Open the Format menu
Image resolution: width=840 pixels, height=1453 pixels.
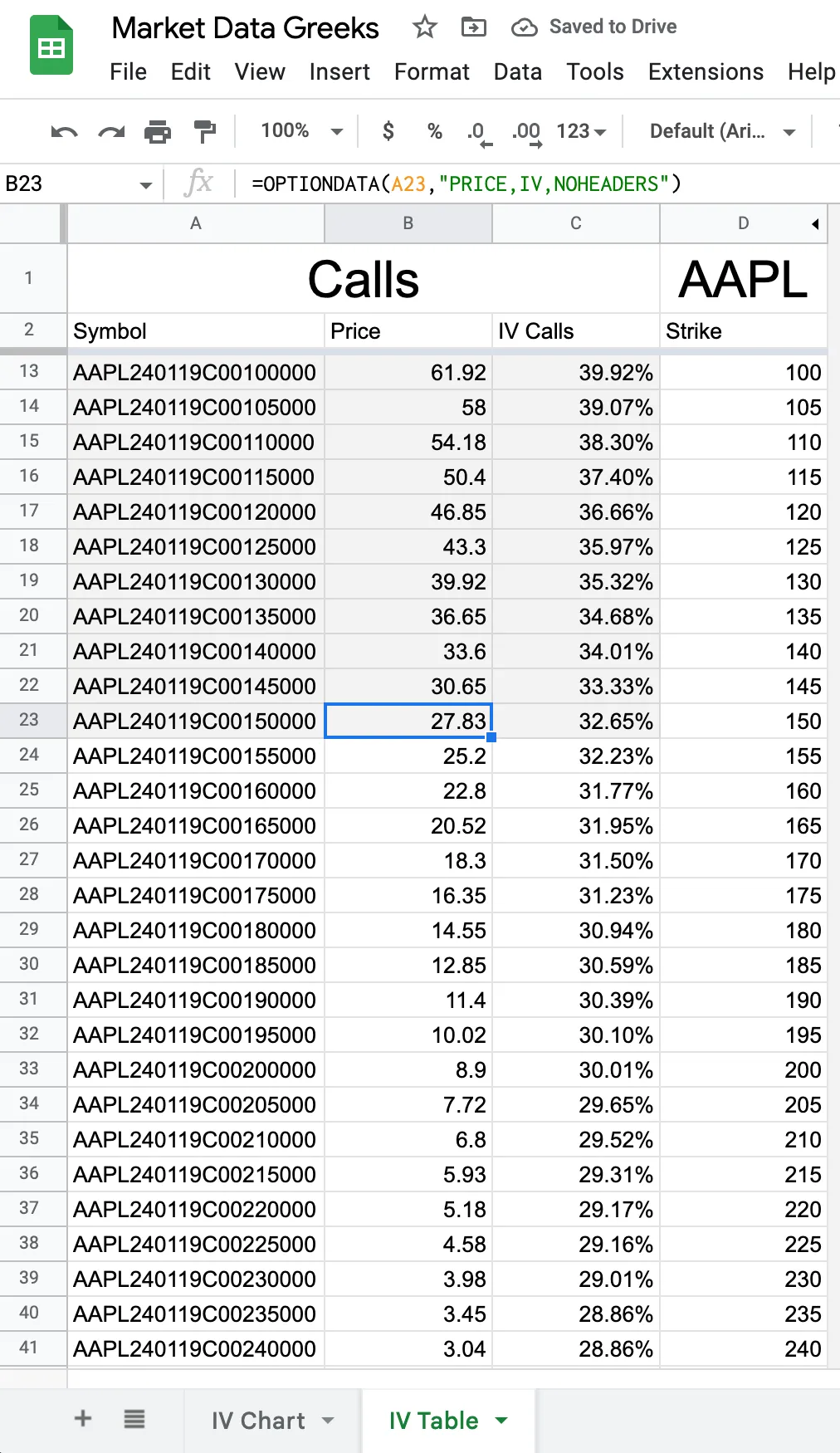(432, 72)
